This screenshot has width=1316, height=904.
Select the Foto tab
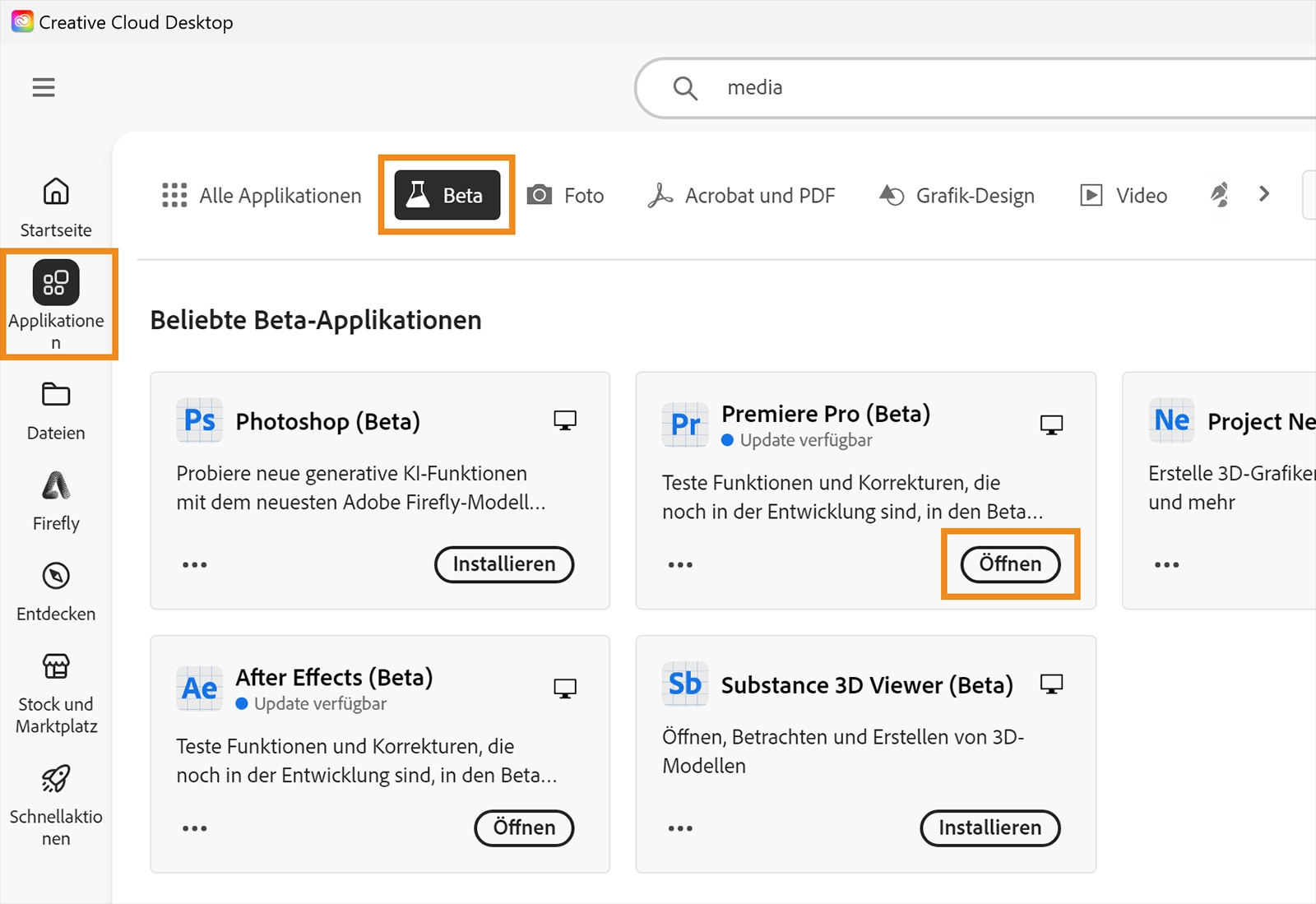[x=565, y=196]
